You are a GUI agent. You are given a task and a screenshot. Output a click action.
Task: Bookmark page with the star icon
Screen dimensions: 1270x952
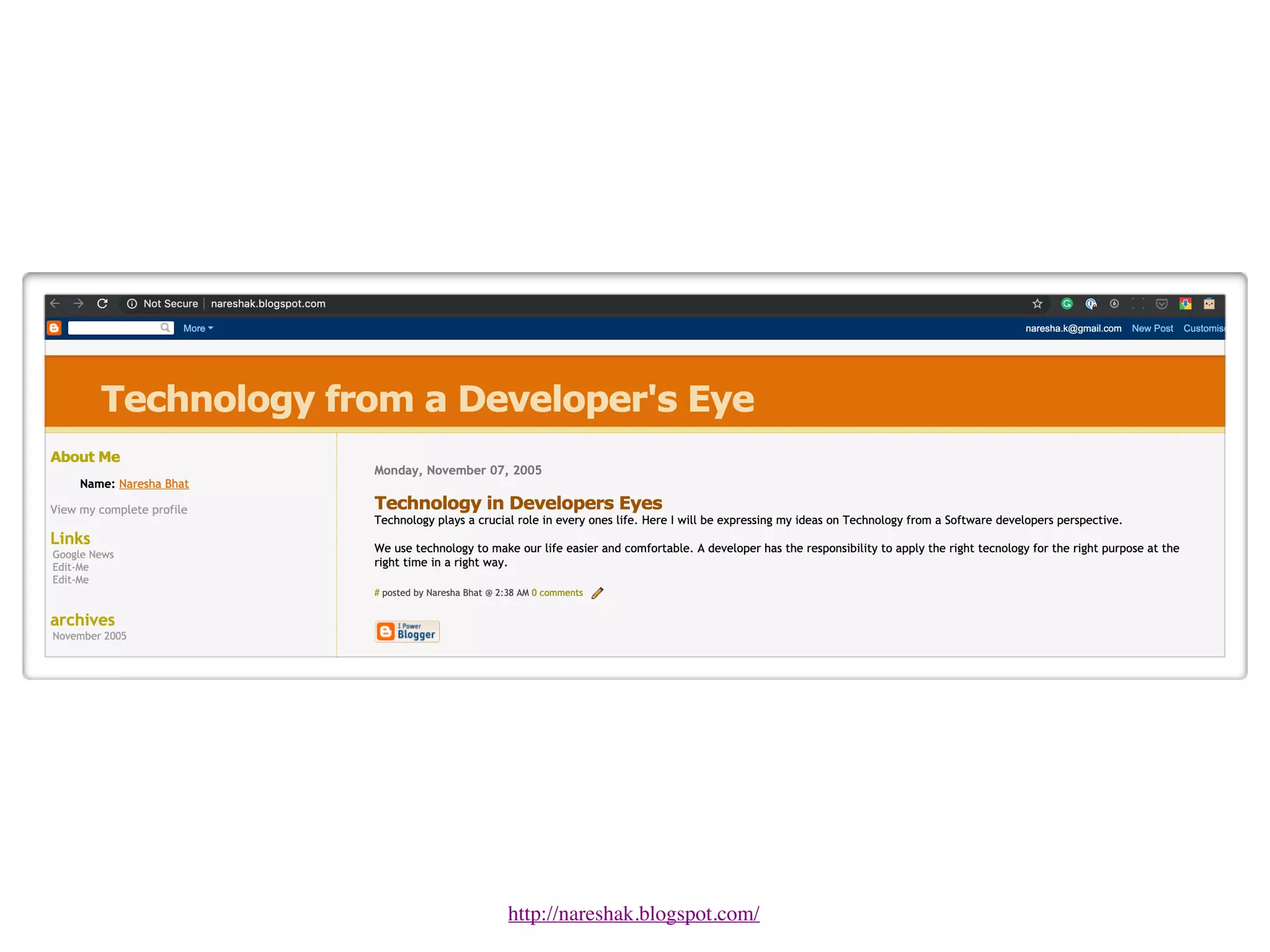click(x=1037, y=304)
